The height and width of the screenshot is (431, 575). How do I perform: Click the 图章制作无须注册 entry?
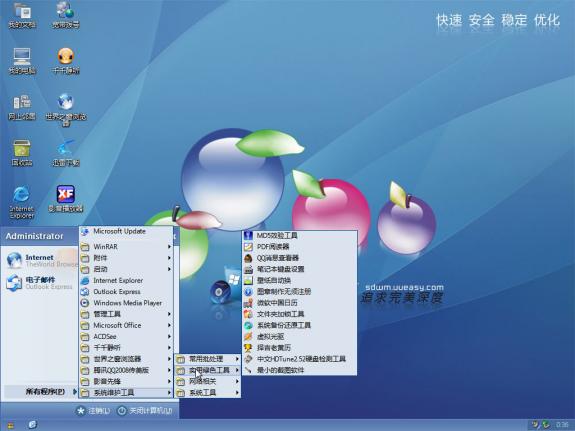299,292
